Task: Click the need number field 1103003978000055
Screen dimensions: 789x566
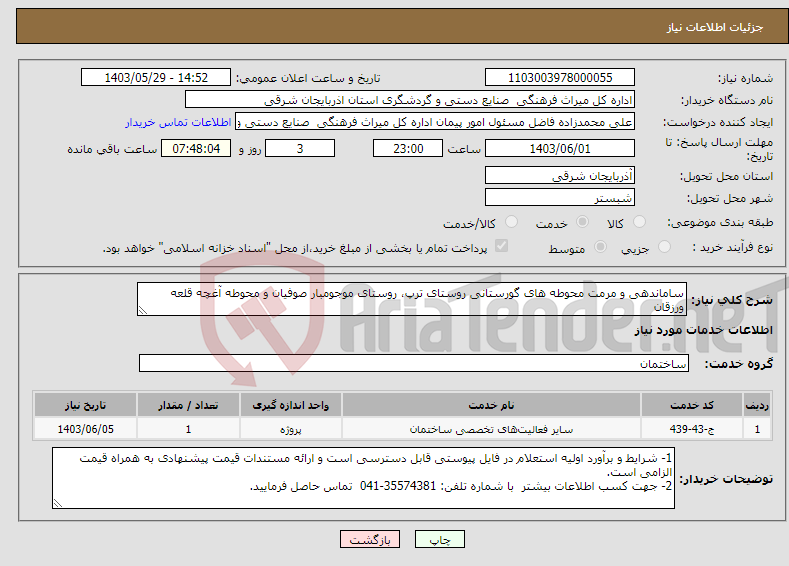Action: [x=560, y=77]
